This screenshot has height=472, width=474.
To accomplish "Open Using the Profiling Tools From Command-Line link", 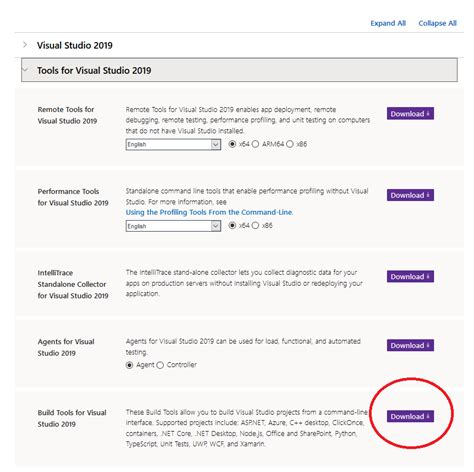I will [209, 212].
